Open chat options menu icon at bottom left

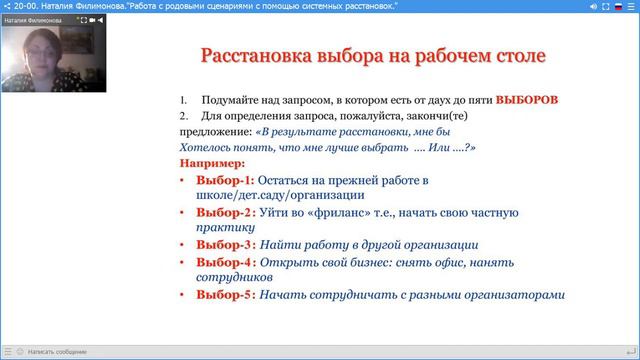(8, 351)
